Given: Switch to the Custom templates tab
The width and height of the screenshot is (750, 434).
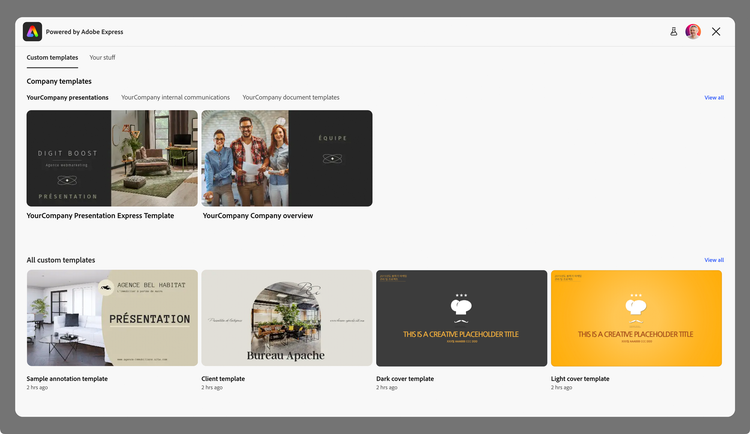Looking at the screenshot, I should (x=52, y=57).
